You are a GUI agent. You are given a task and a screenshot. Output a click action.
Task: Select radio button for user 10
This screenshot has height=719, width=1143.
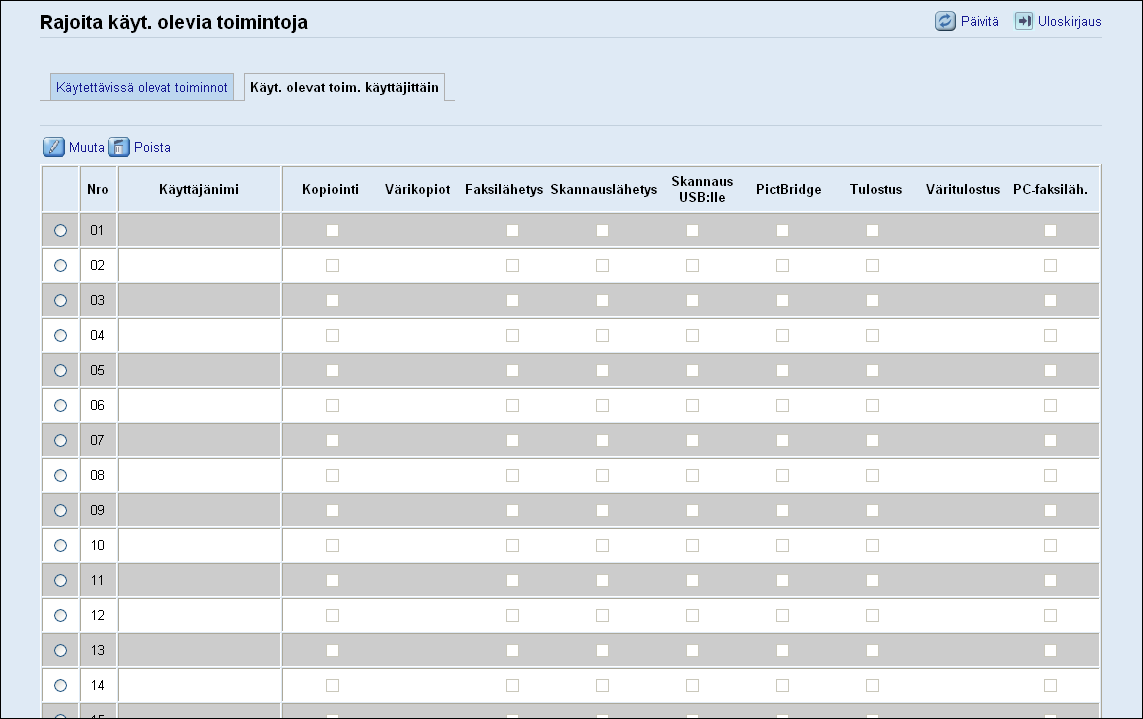pos(61,545)
